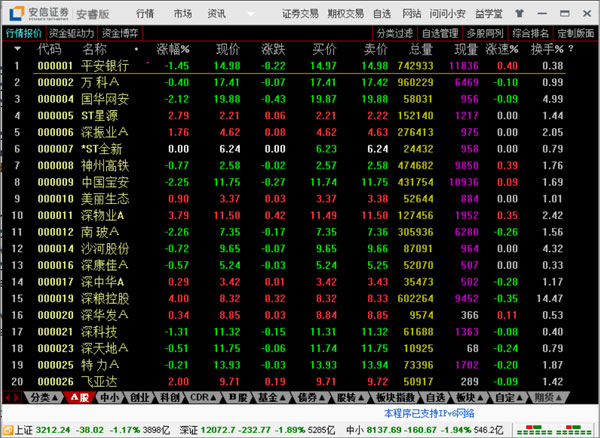The width and height of the screenshot is (600, 438).
Task: Sort by the 现价 column header
Action: click(228, 49)
